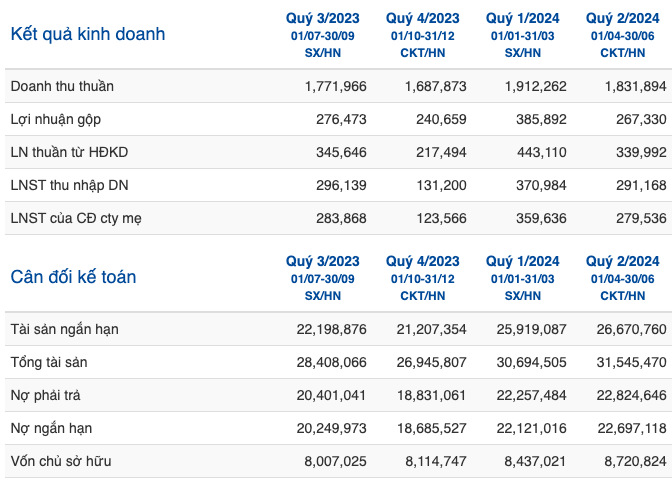Viewport: 672px width, 483px height.
Task: Click the Nợ phải trả row label
Action: [45, 395]
